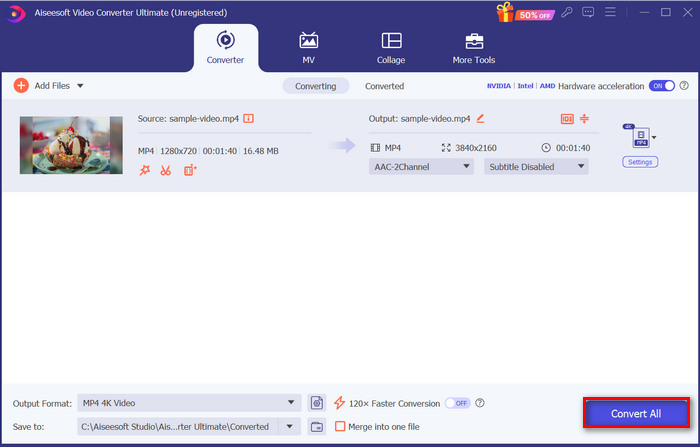The width and height of the screenshot is (700, 447).
Task: Enable 120x Faster Conversion toggle
Action: pyautogui.click(x=458, y=403)
